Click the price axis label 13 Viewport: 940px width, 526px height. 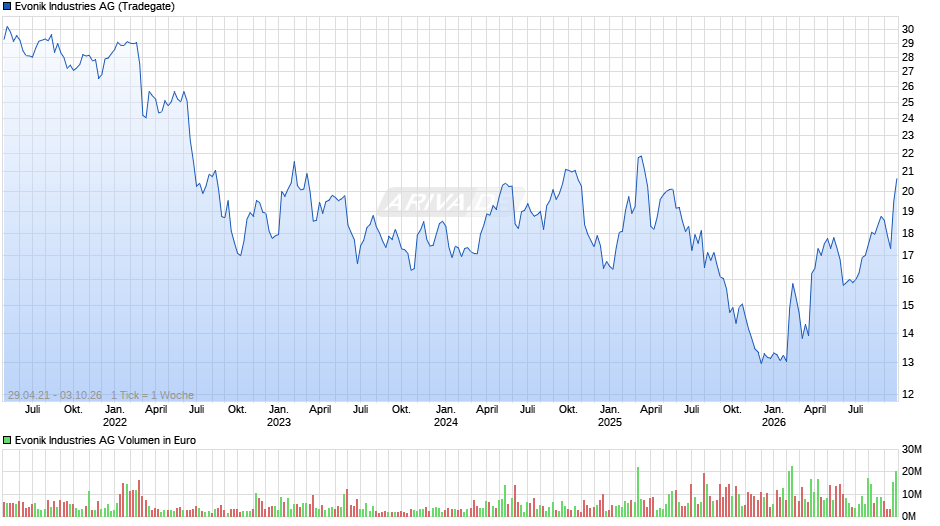tap(908, 362)
